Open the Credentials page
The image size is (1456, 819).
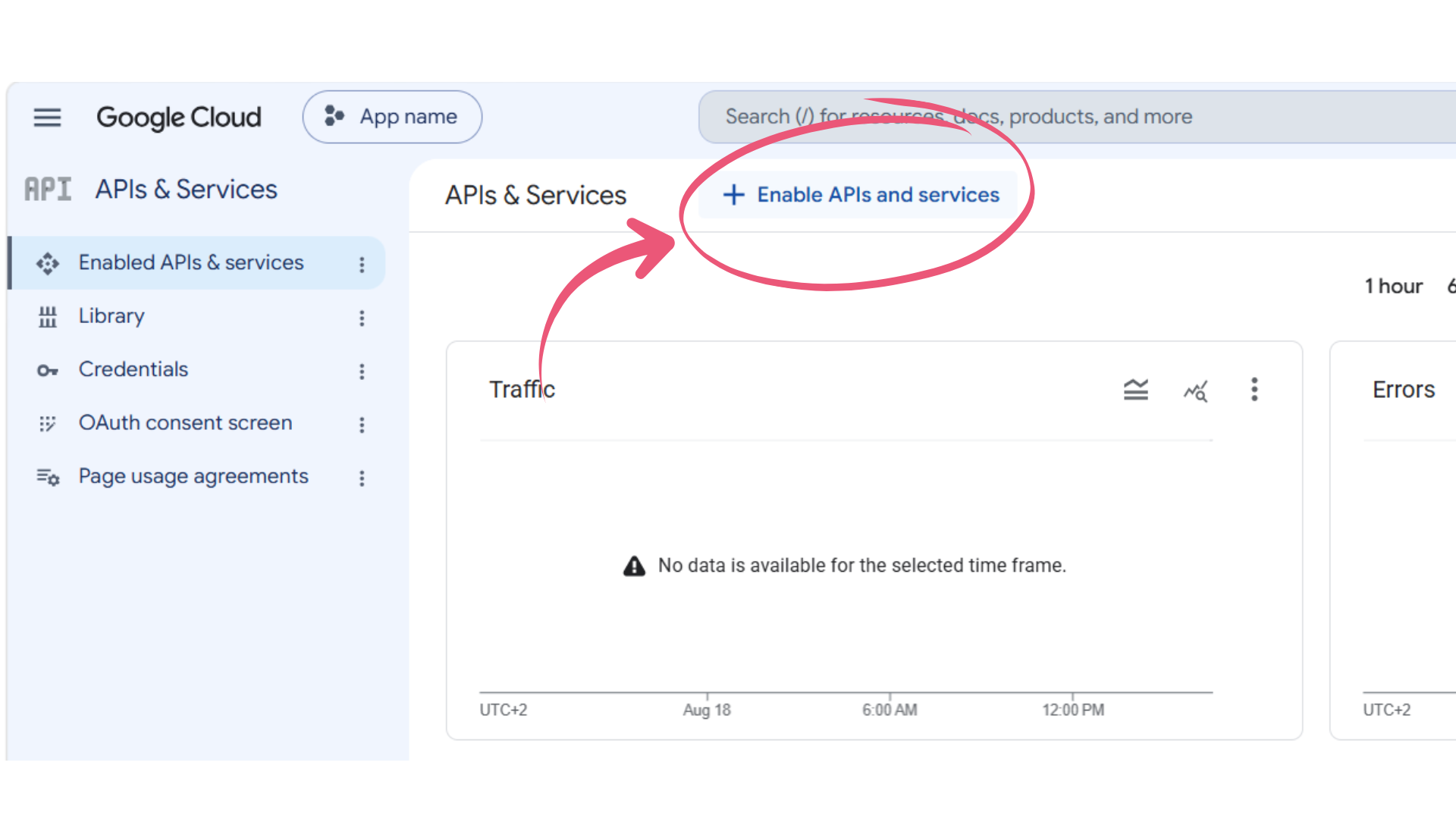(x=133, y=369)
